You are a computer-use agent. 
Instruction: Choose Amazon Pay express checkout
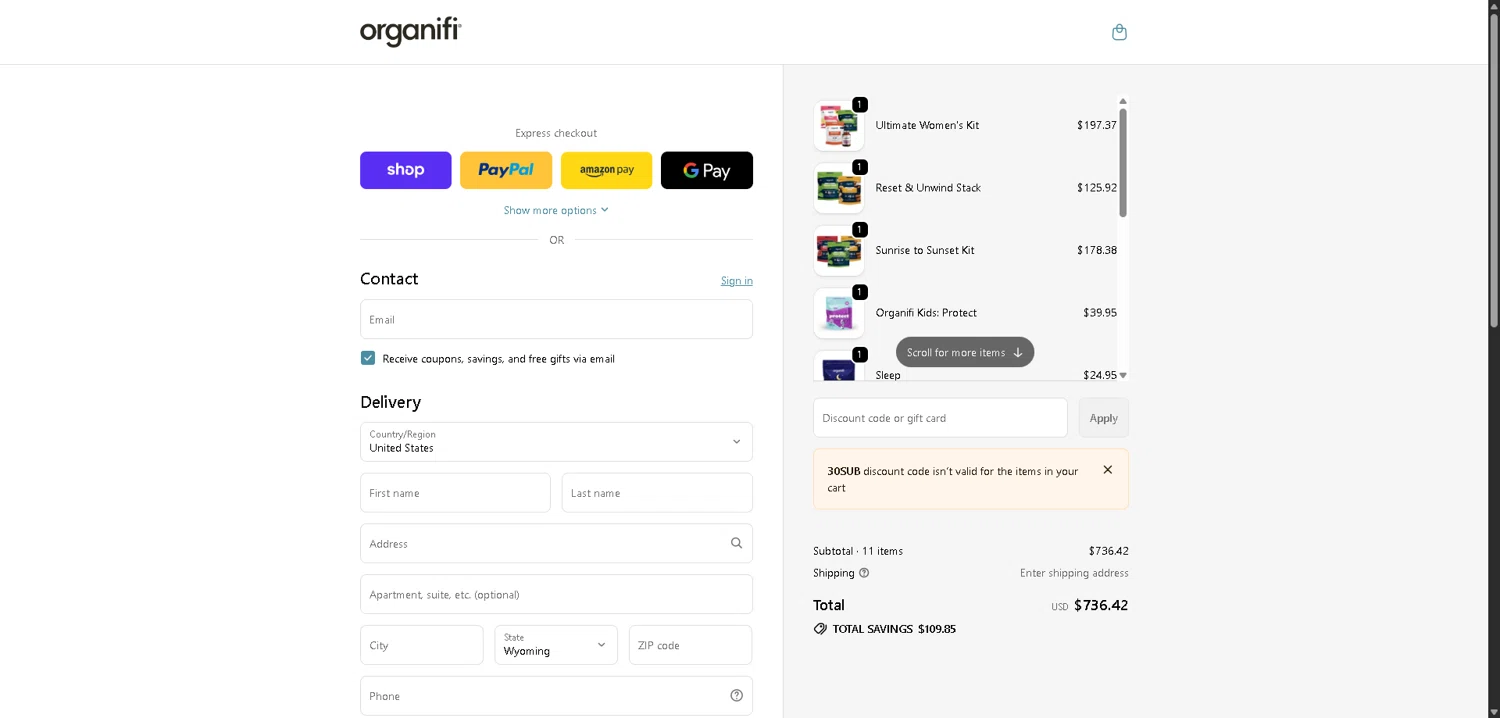pyautogui.click(x=607, y=170)
